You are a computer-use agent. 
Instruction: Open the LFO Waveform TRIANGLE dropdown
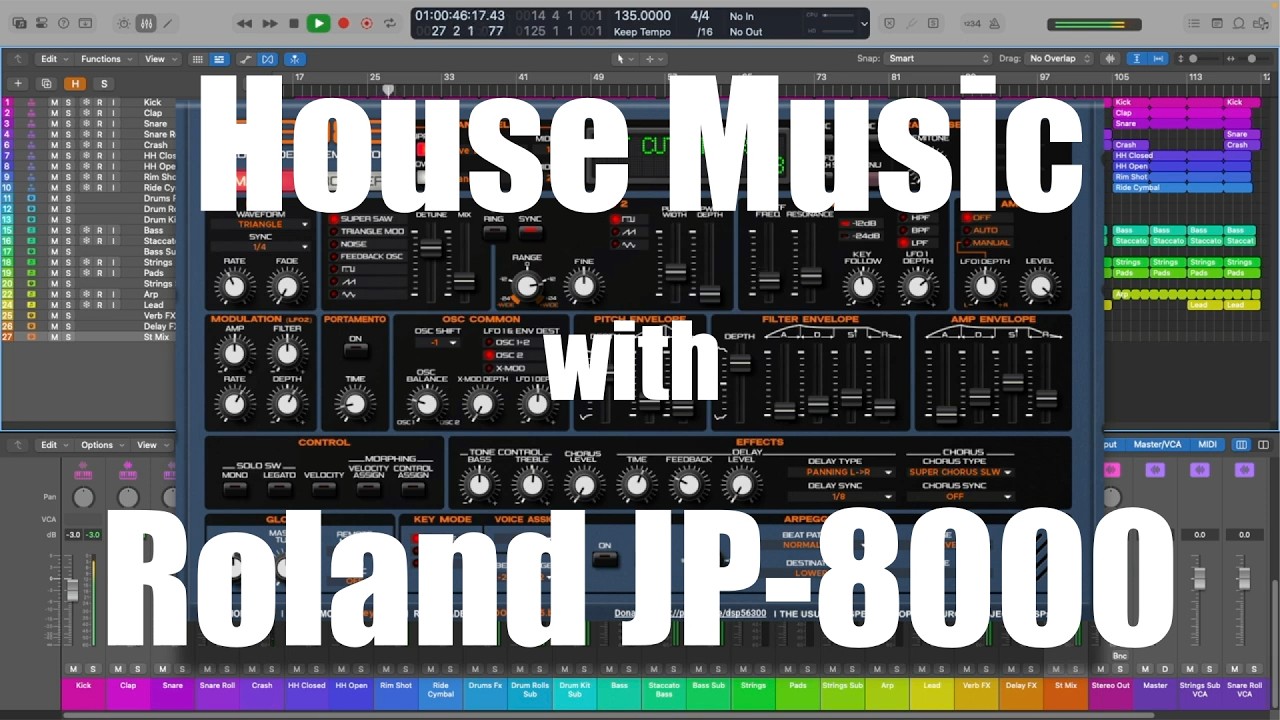coord(260,224)
